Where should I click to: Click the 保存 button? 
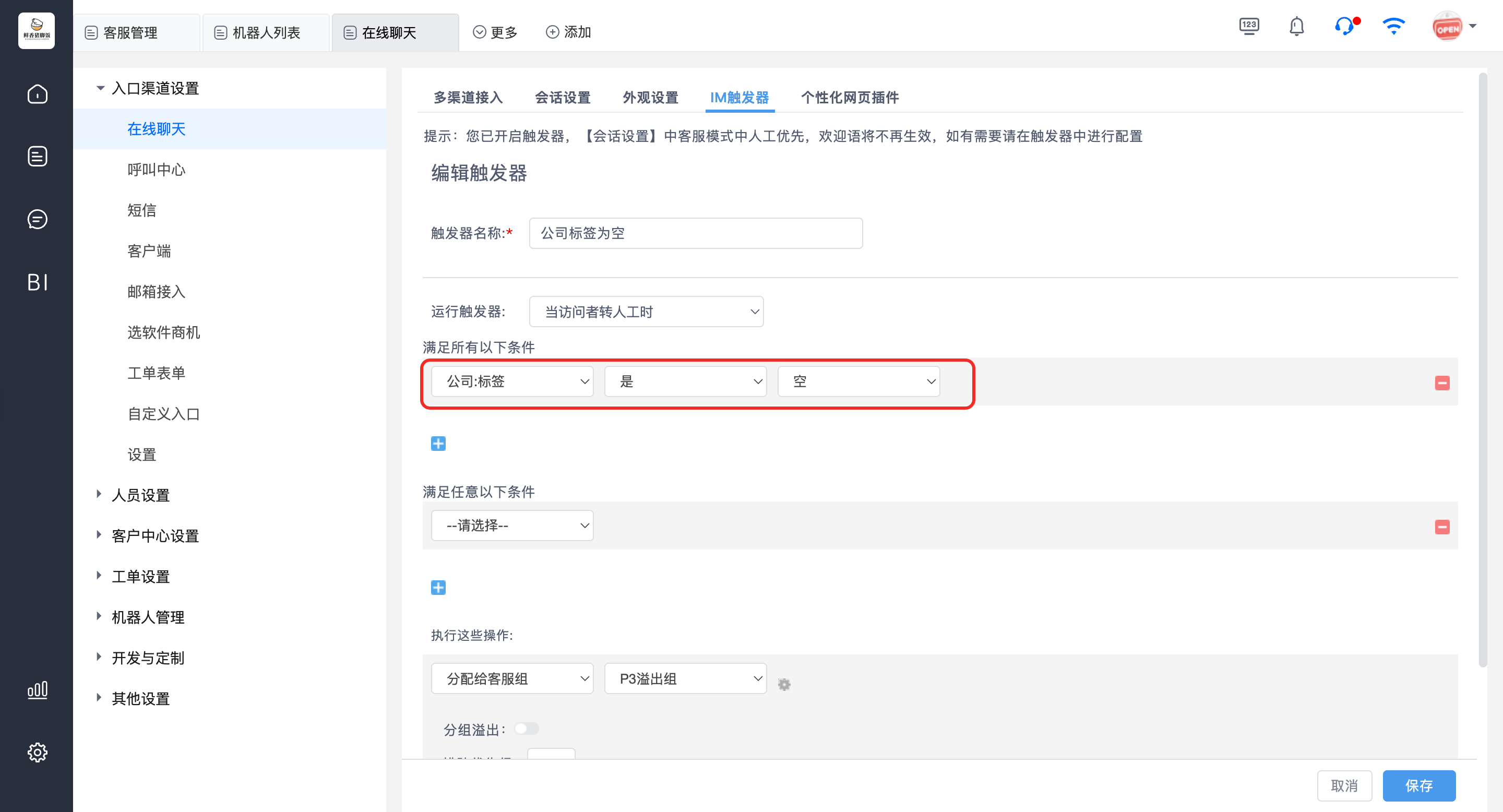pos(1419,786)
